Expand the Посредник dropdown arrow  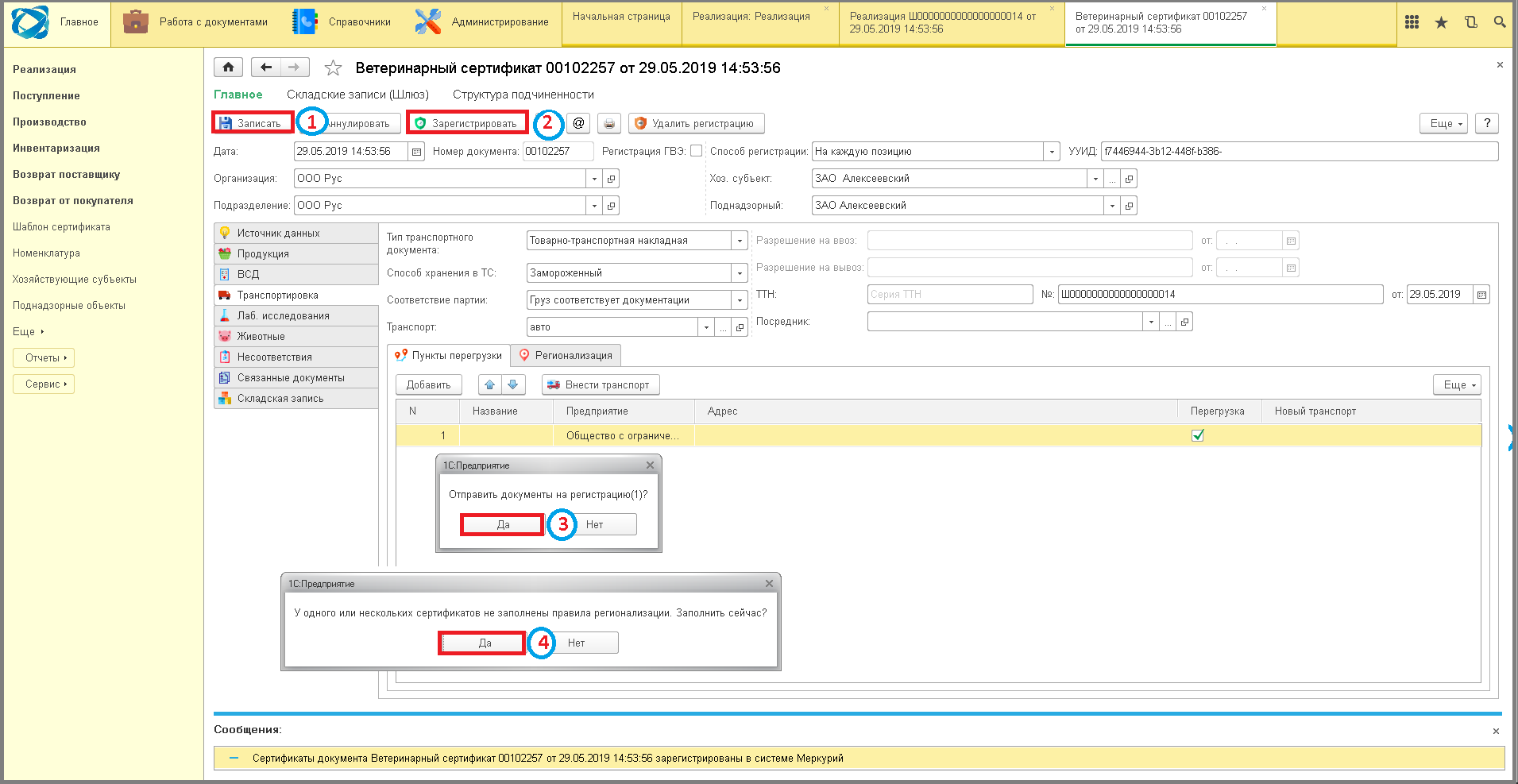point(1151,322)
